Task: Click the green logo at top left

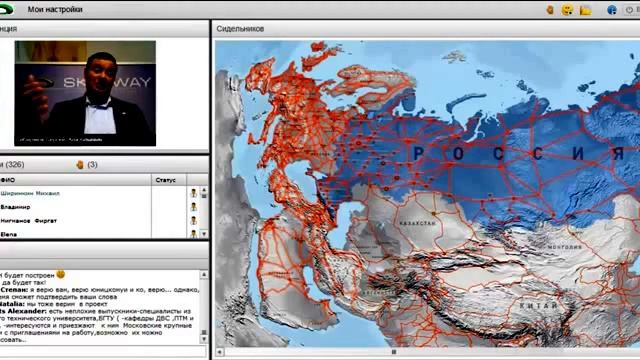Action: 7,9
